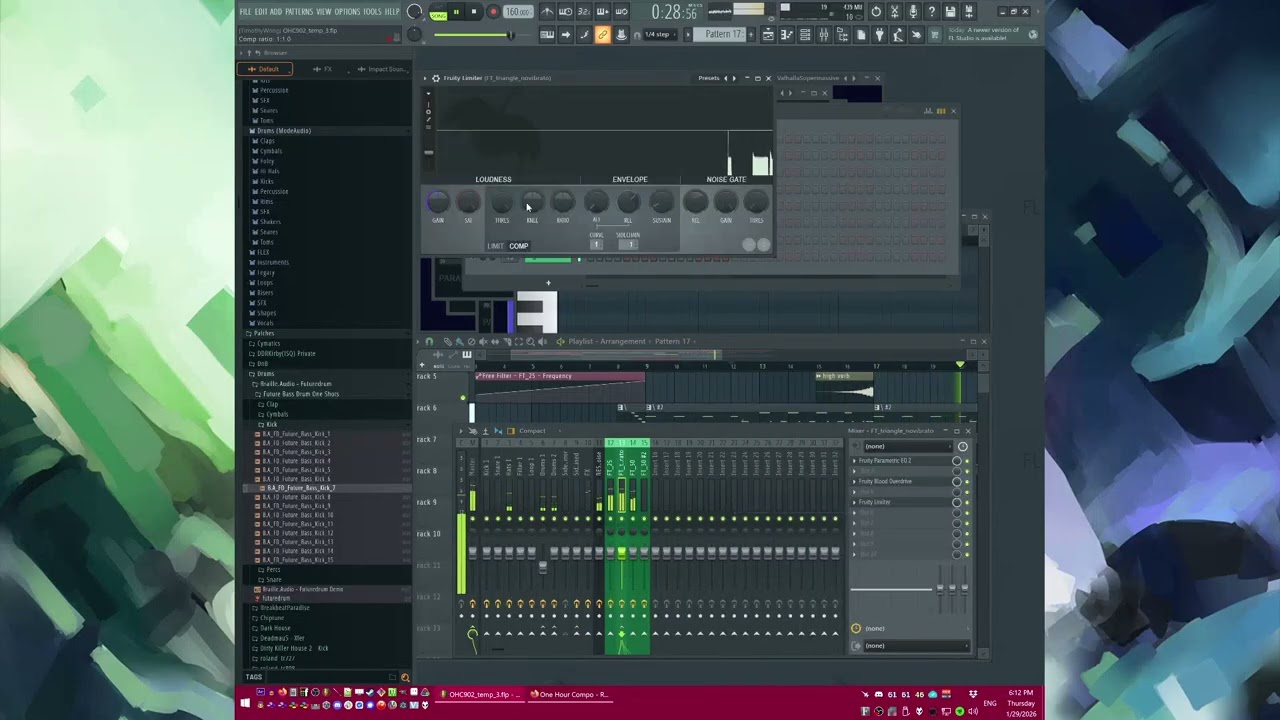The height and width of the screenshot is (720, 1280).
Task: Click the record button in transport bar
Action: 492,12
